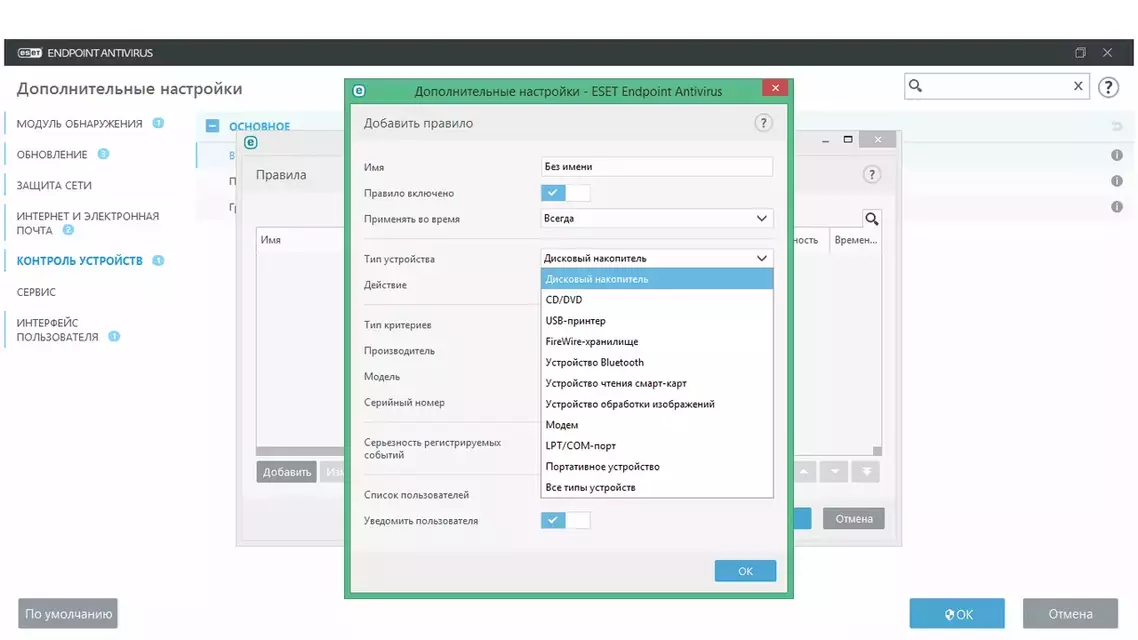
Task: Click the main settings search field
Action: (x=996, y=86)
